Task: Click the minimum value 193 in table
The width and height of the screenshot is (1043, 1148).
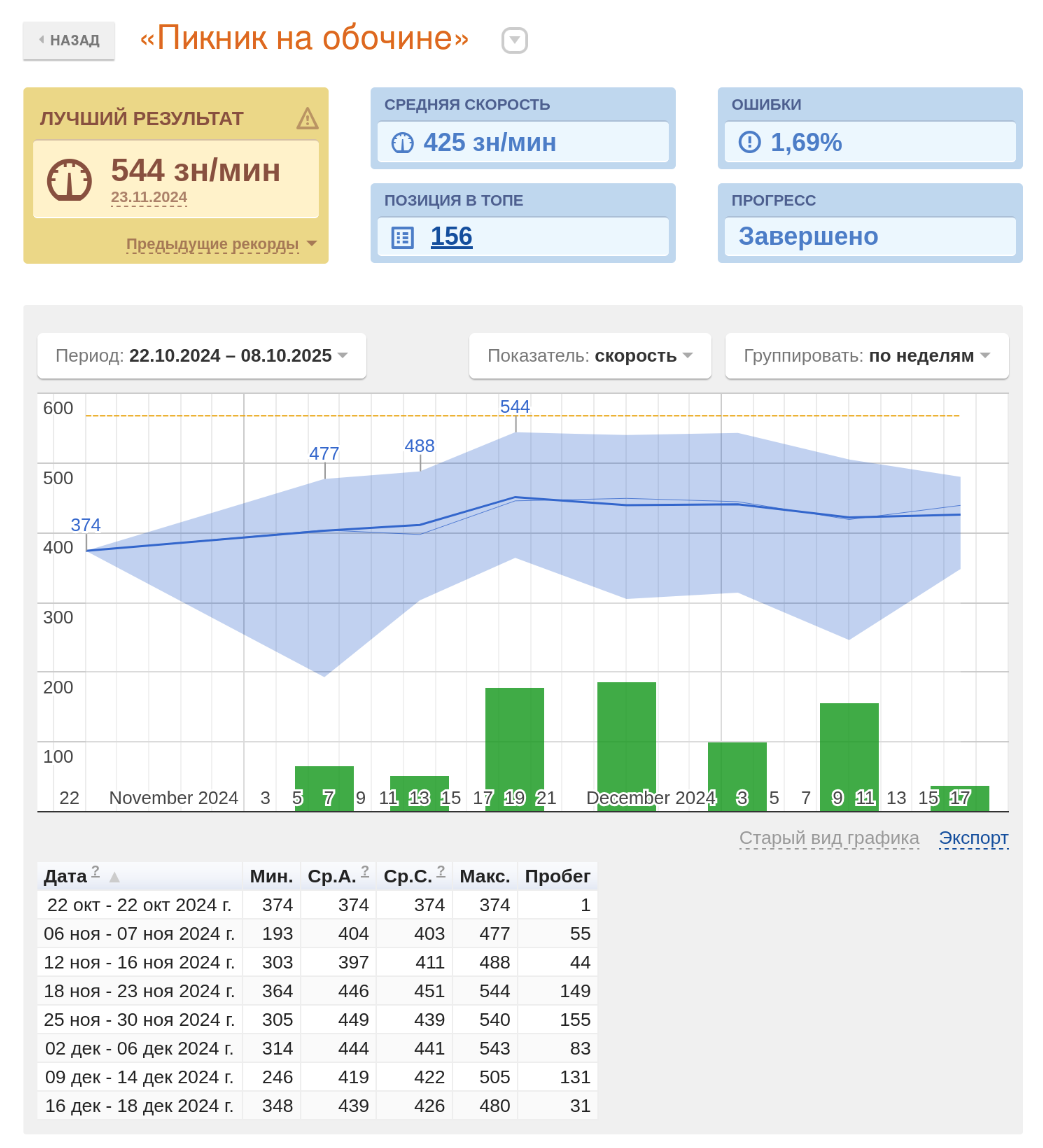Action: [277, 934]
